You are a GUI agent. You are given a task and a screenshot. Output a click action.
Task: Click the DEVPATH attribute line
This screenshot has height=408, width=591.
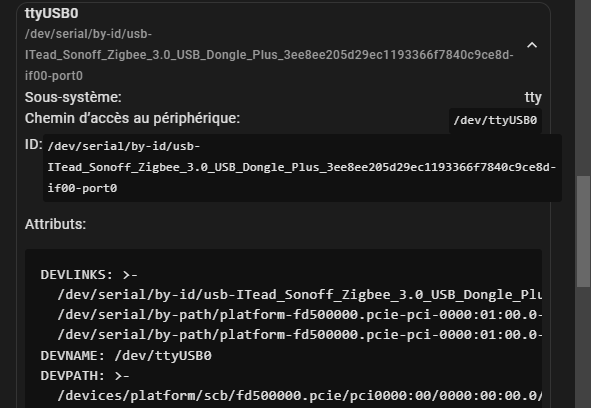tap(85, 376)
